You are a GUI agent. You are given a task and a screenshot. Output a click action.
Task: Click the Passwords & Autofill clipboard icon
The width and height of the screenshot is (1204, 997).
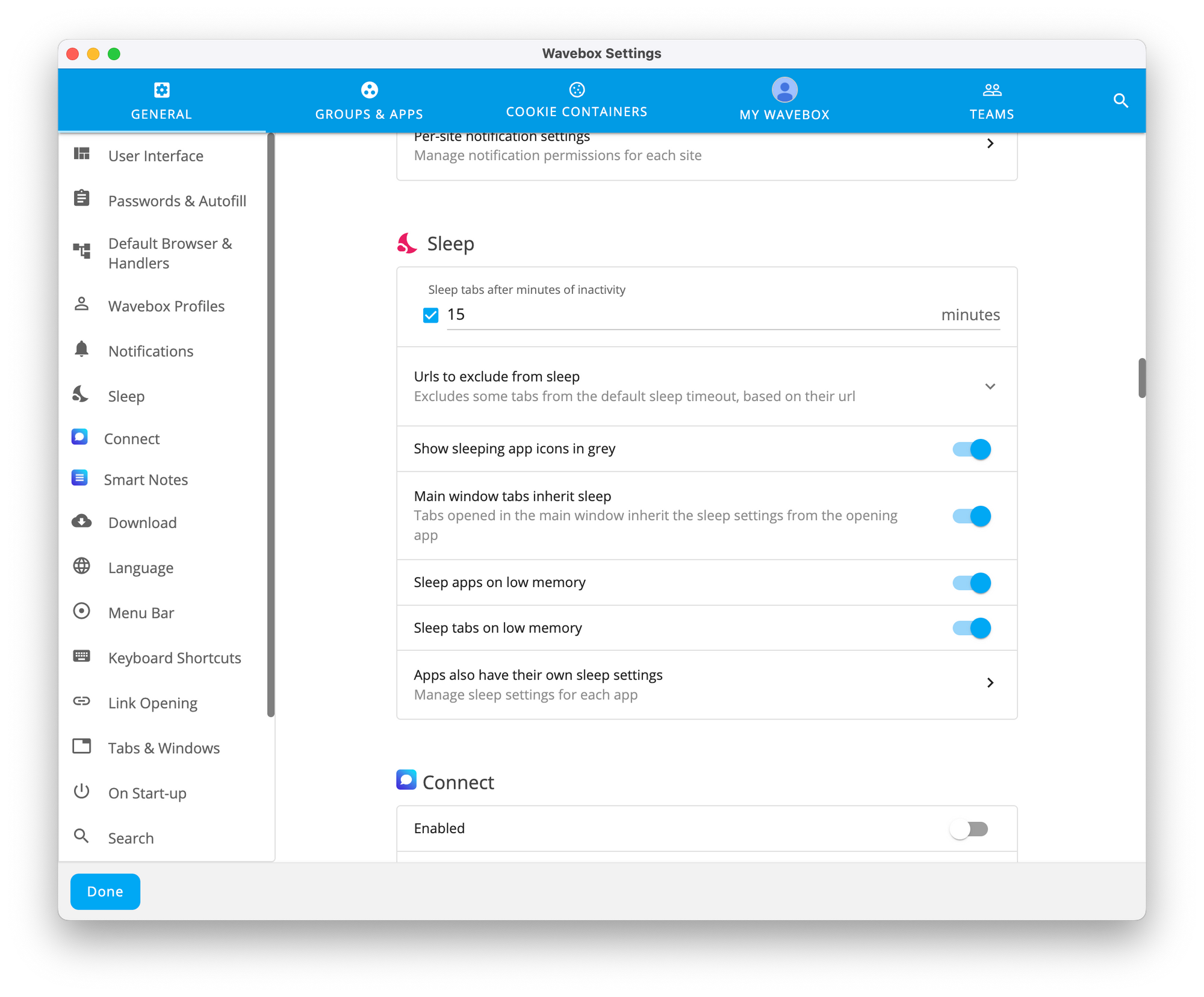point(82,198)
